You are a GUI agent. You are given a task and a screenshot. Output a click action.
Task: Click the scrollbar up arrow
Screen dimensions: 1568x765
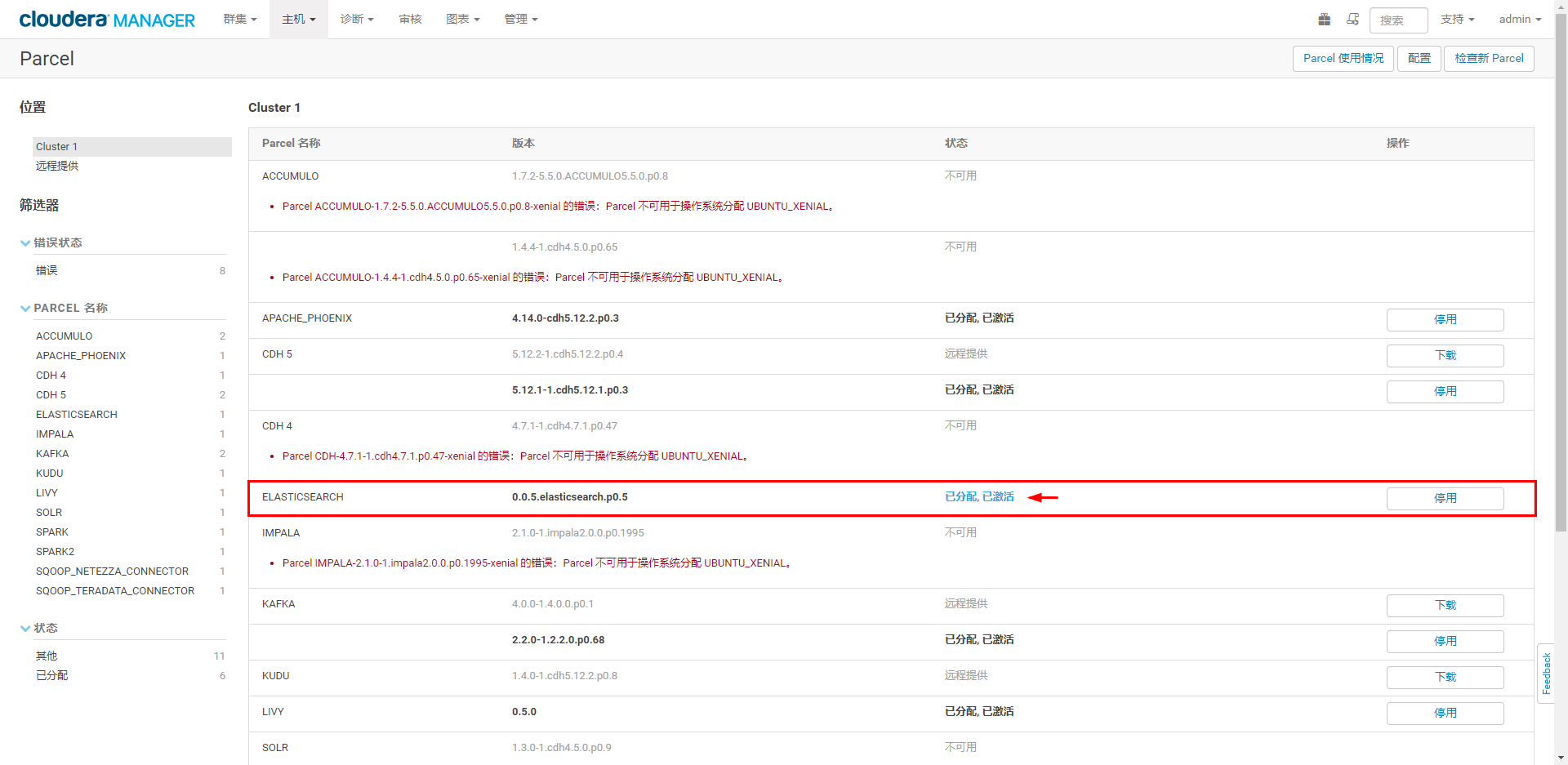coord(1561,6)
